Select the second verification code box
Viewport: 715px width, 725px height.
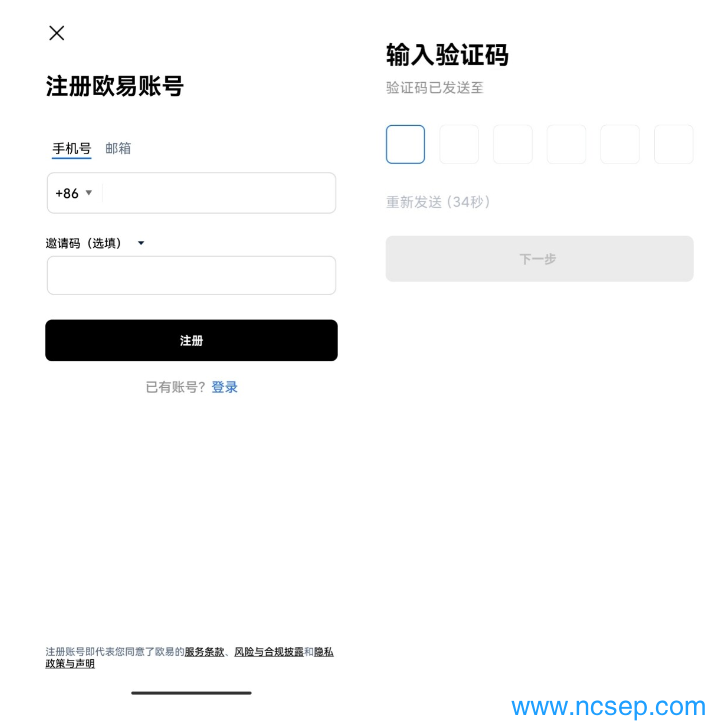tap(459, 144)
